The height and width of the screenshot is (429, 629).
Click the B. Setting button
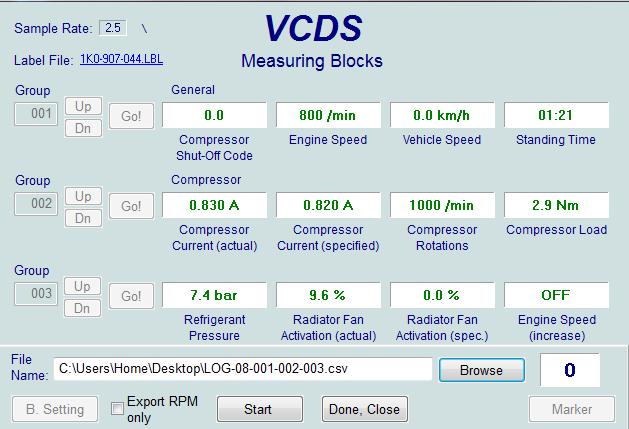click(x=55, y=409)
